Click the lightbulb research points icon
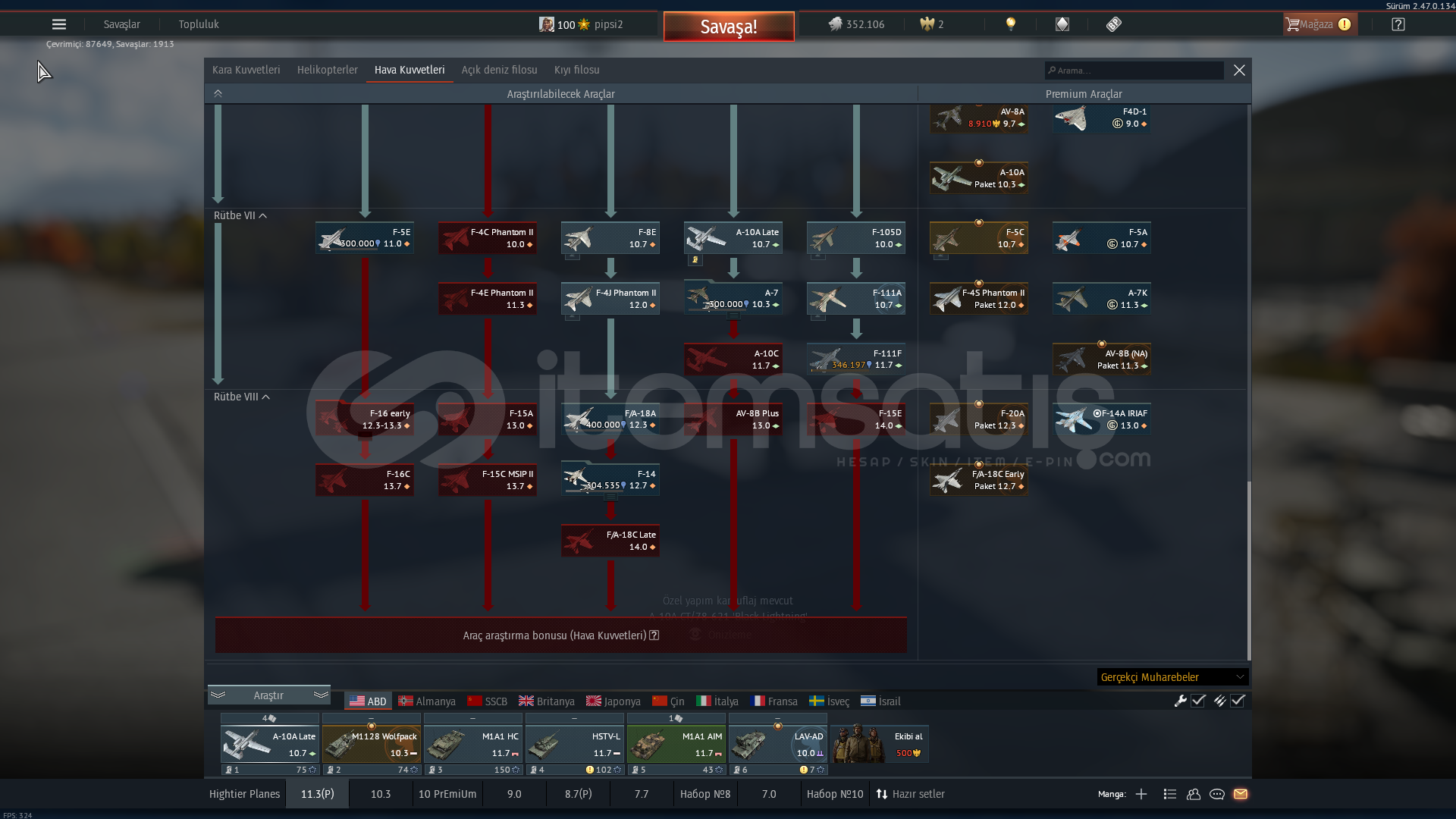 (x=1010, y=24)
